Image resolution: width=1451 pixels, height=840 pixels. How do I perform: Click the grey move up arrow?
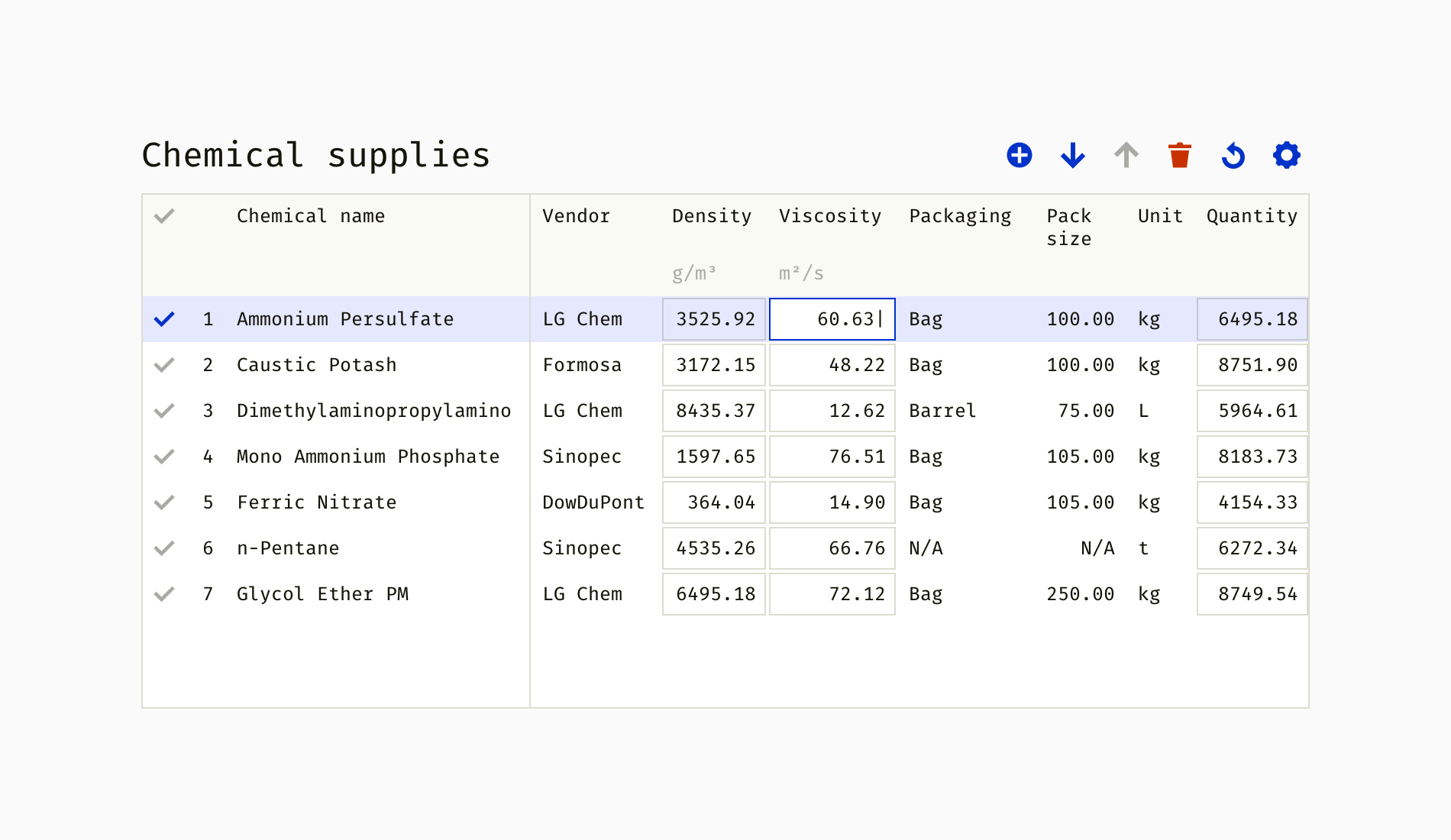click(x=1126, y=155)
